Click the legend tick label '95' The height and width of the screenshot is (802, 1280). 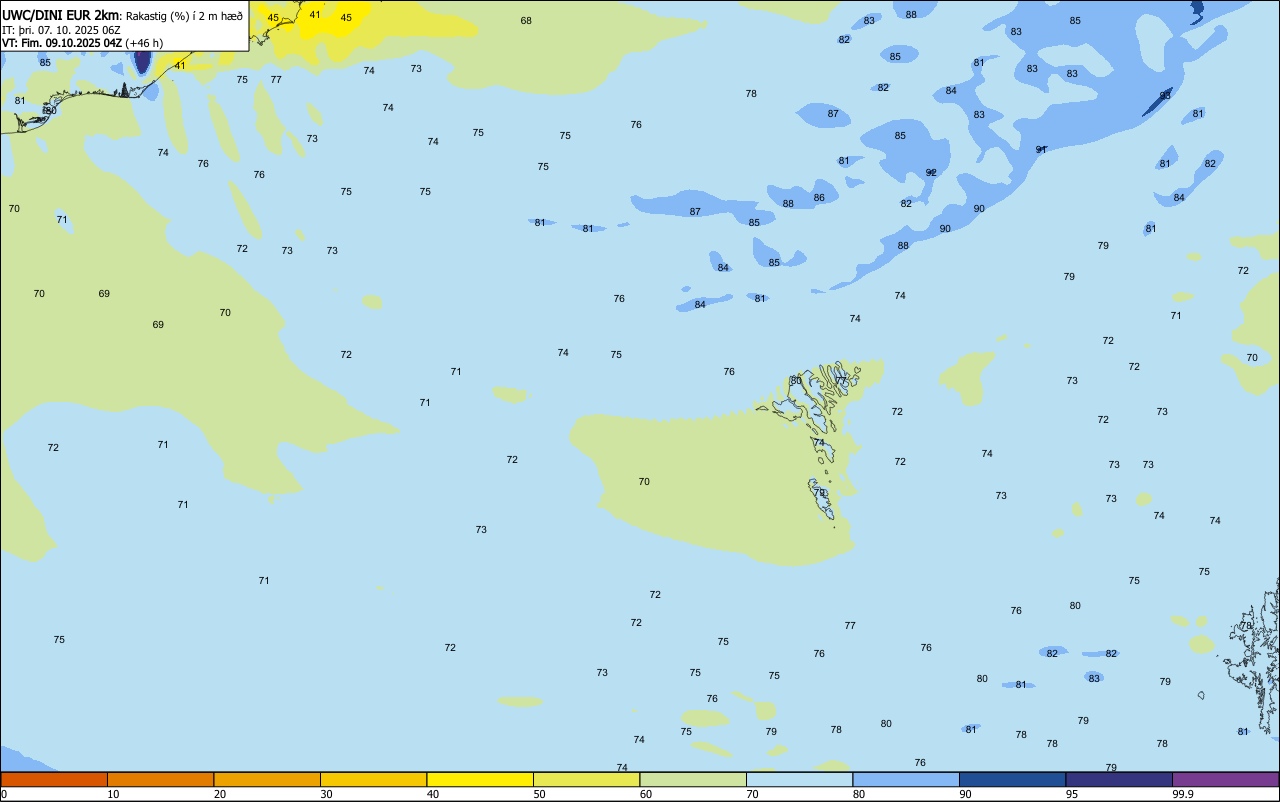click(1072, 794)
